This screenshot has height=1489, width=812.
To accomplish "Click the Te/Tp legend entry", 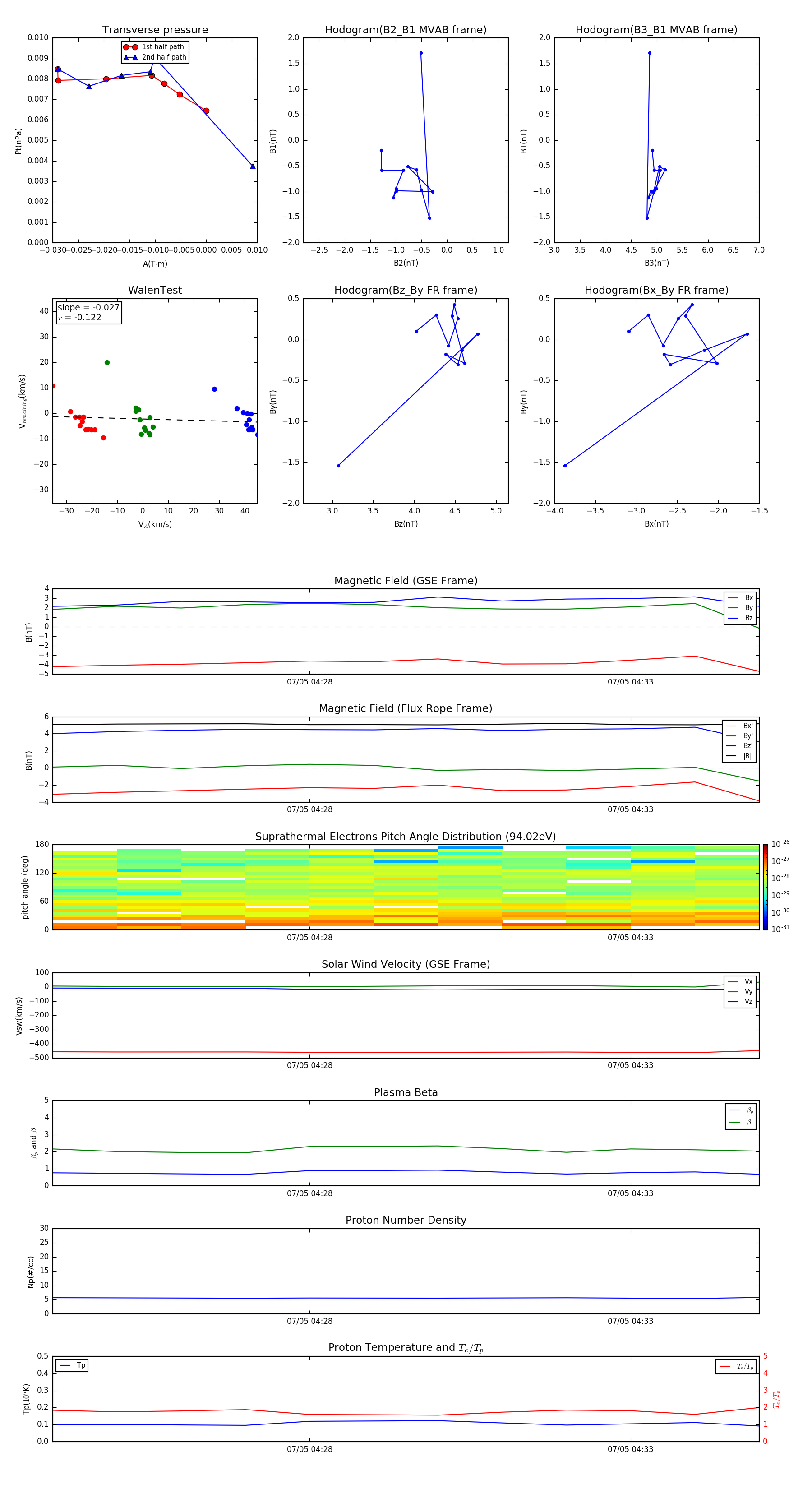I will [x=736, y=1366].
